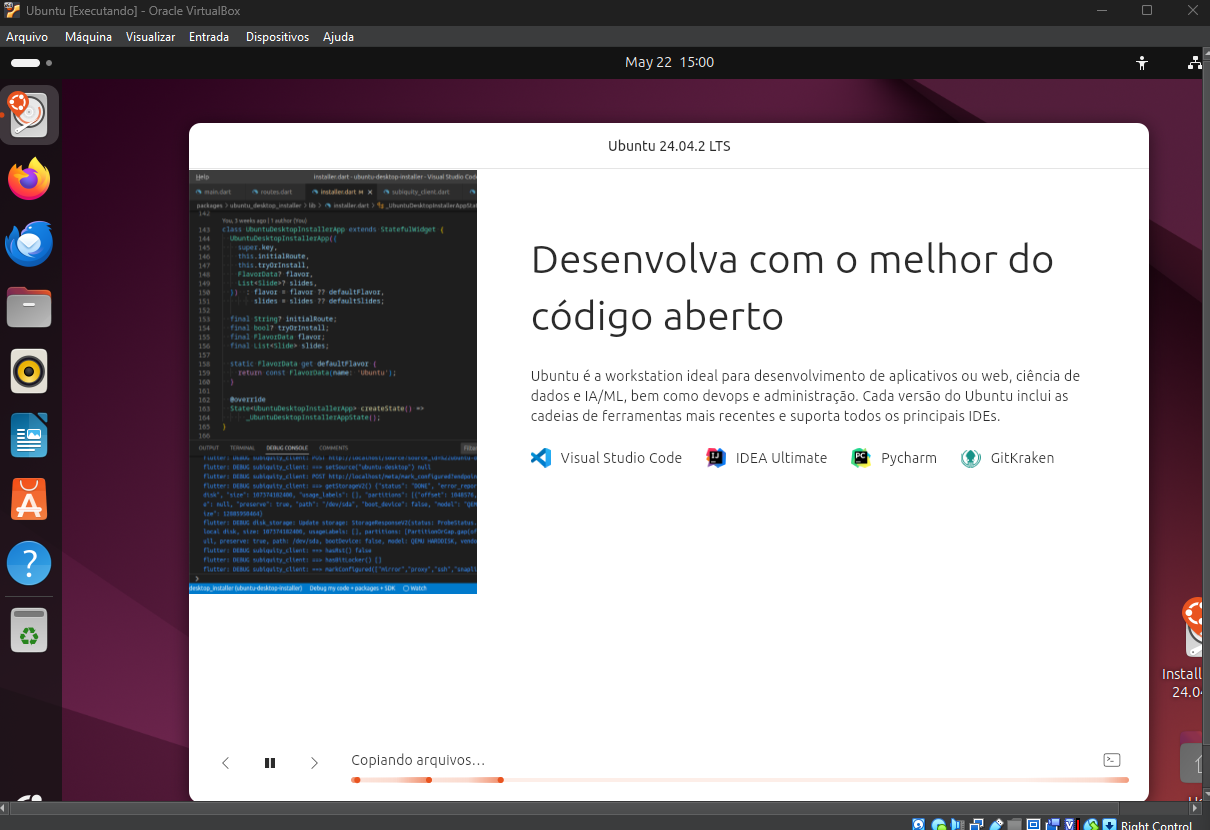Click the audio status icon in VirtualBox bar

coord(956,824)
